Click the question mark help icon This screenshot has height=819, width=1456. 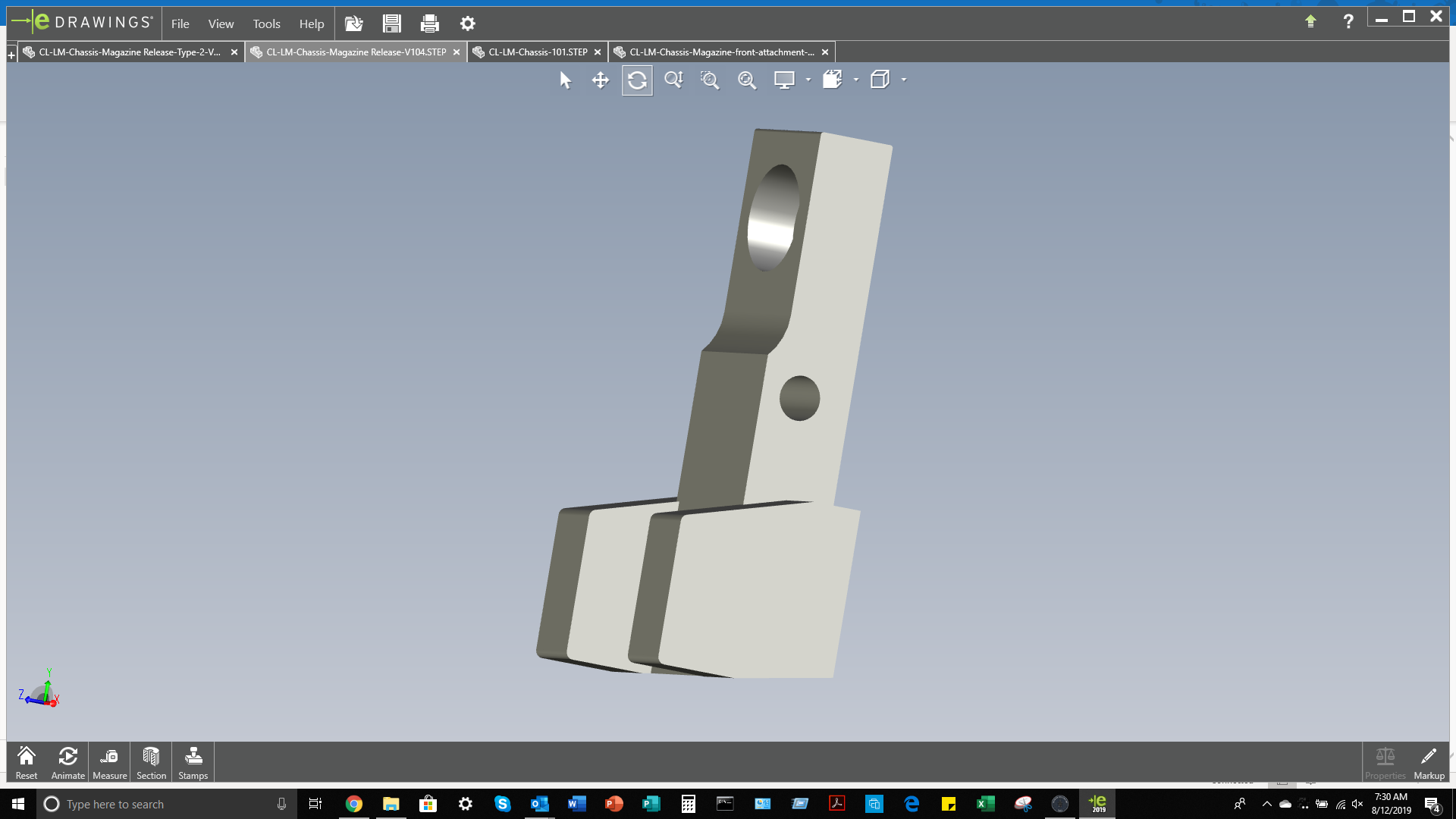(1348, 21)
